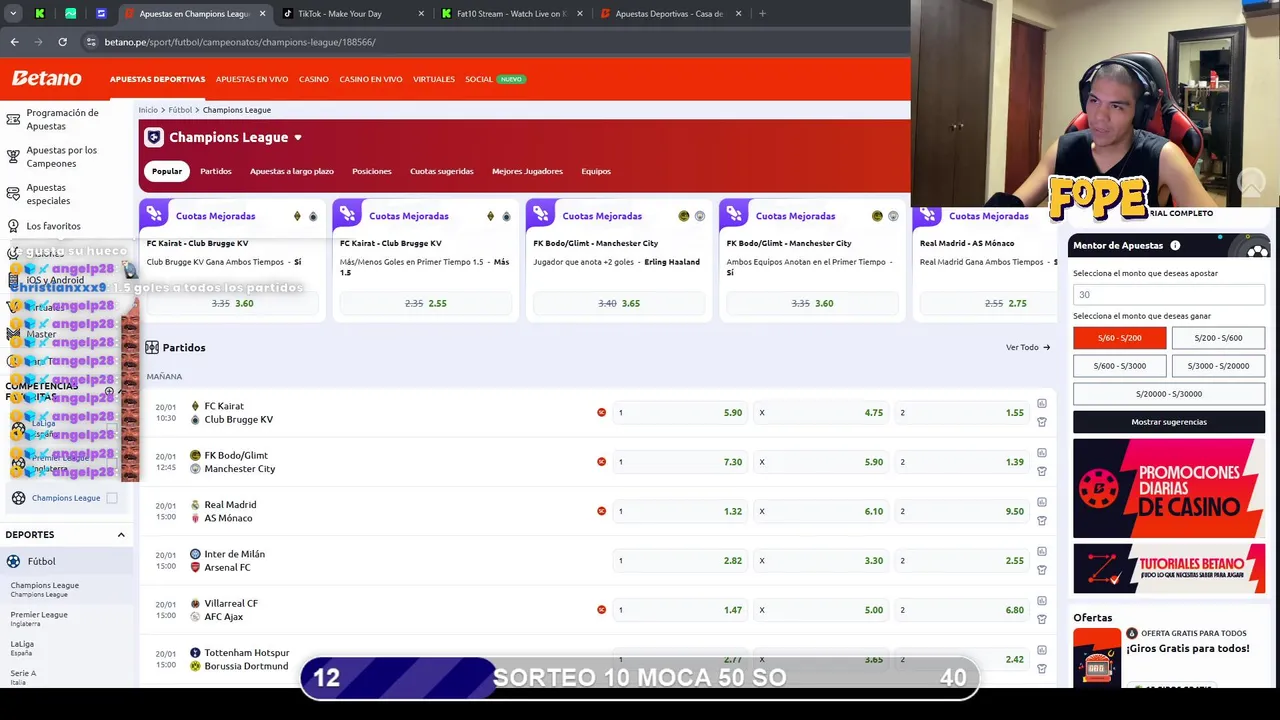
Task: Click SC badge on Real Madrid row
Action: tap(601, 511)
